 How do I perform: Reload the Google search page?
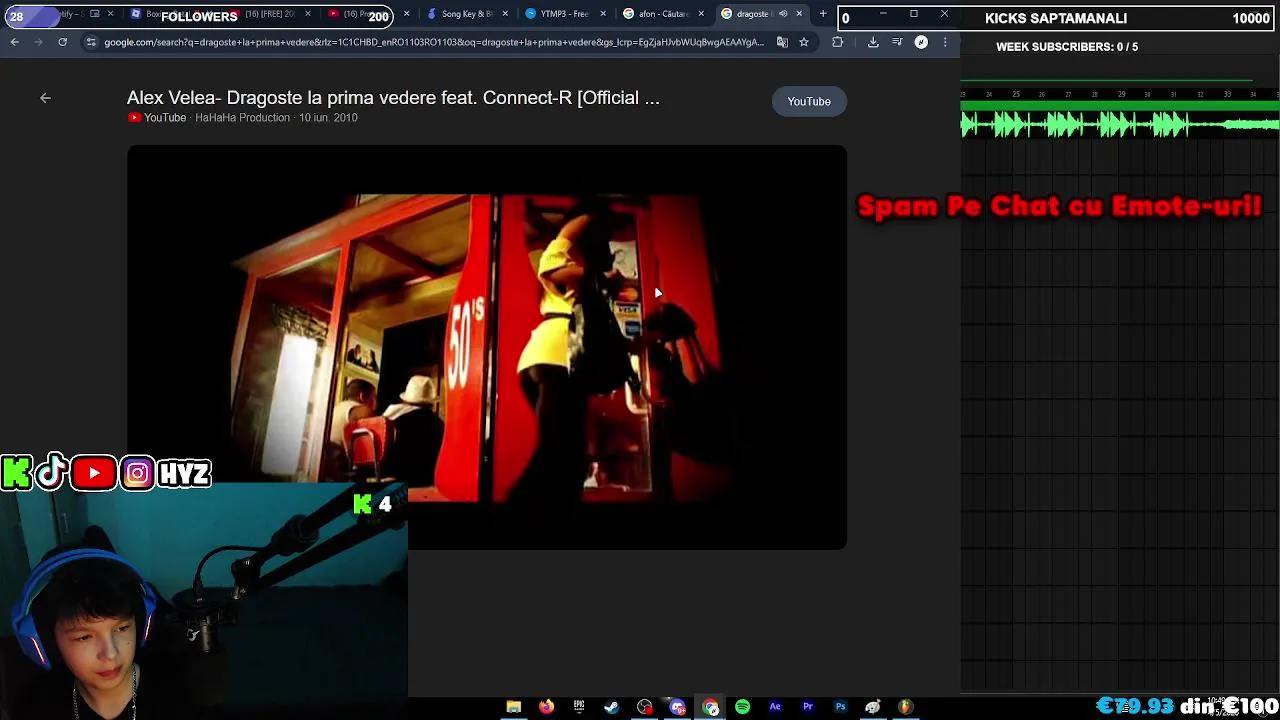click(x=63, y=42)
